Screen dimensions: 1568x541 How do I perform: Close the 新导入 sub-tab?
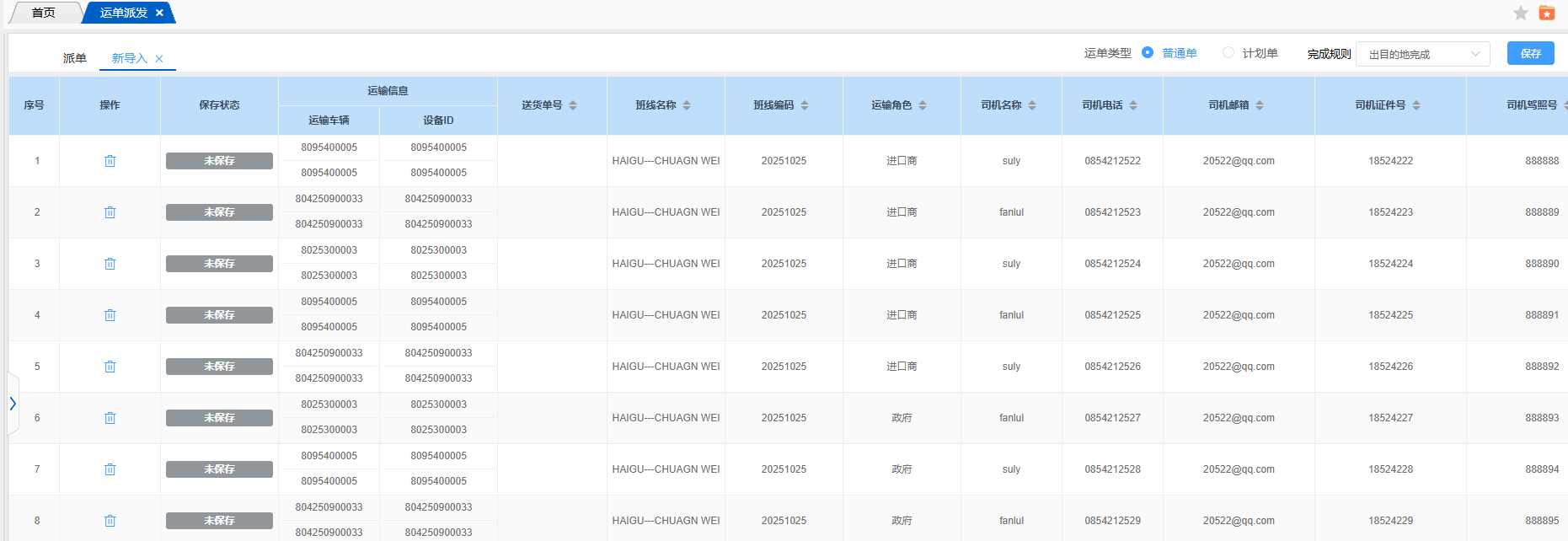159,59
